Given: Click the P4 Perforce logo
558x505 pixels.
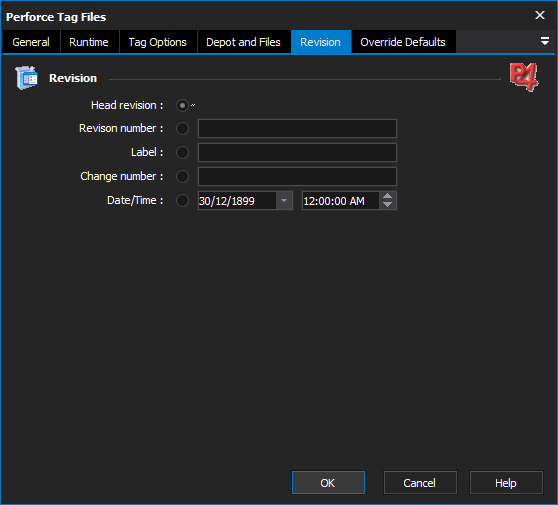Looking at the screenshot, I should point(524,77).
